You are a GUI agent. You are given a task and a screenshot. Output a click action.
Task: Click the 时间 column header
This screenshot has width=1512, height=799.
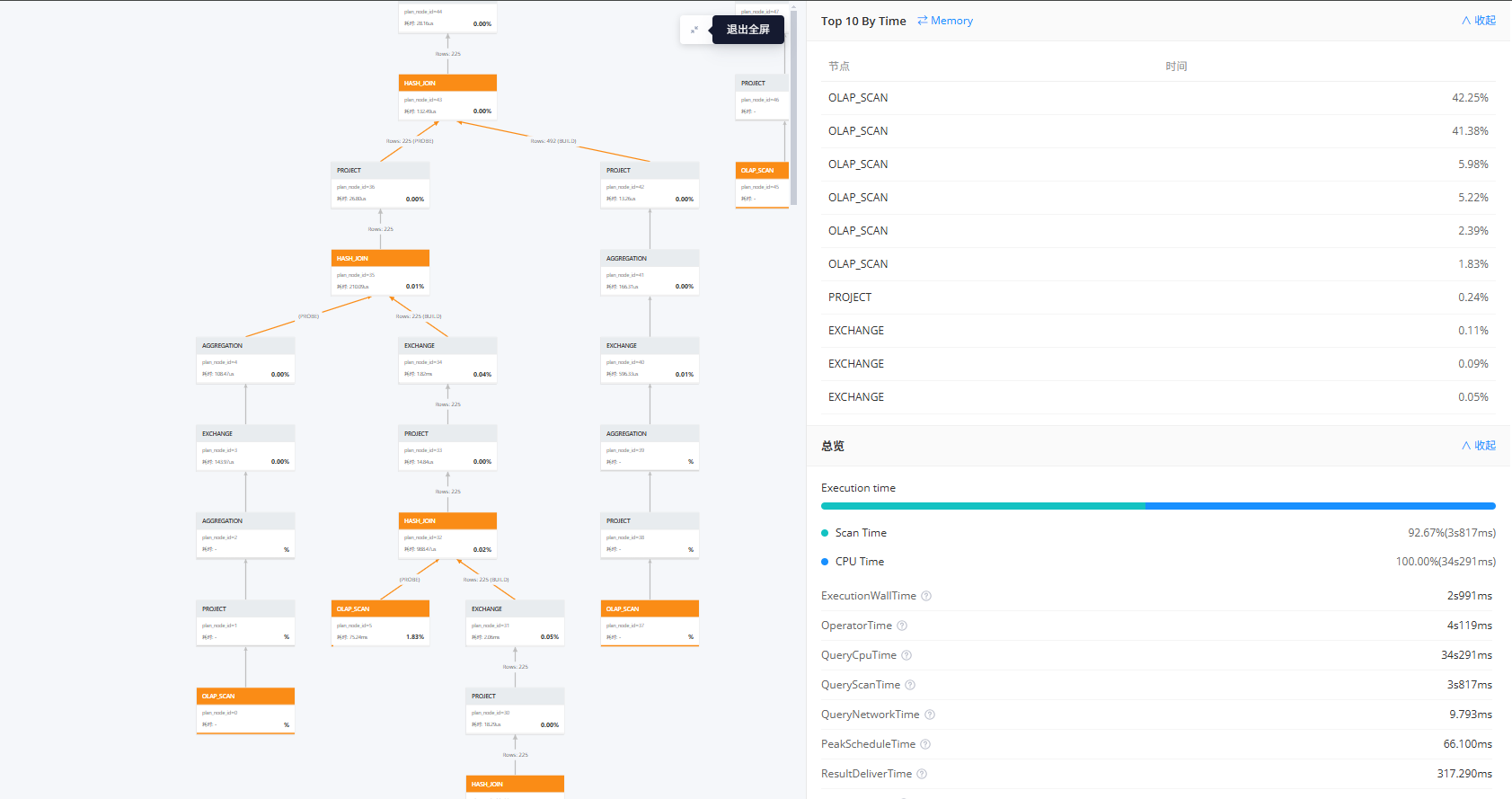[1176, 67]
